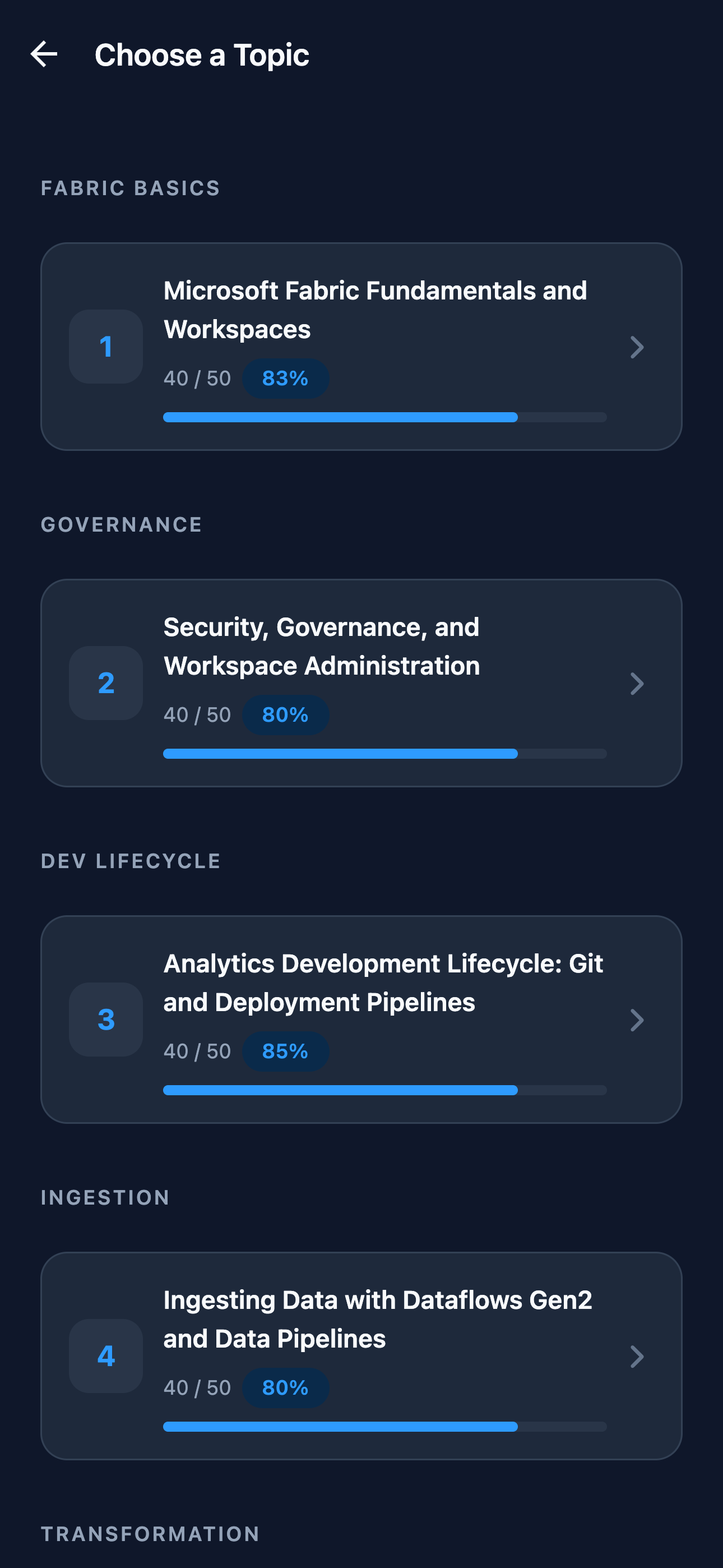Image resolution: width=723 pixels, height=1568 pixels.
Task: Open topic number 2 badge
Action: (x=106, y=683)
